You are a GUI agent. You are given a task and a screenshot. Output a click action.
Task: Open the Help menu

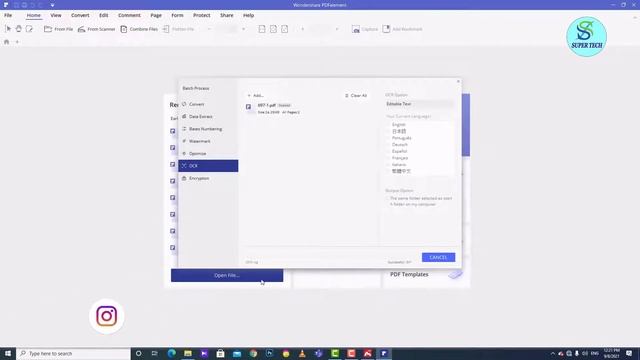click(x=249, y=15)
